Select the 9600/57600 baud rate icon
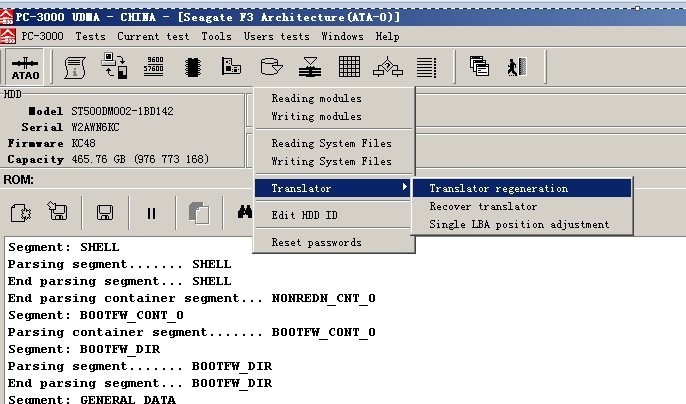Image resolution: width=686 pixels, height=404 pixels. [154, 67]
